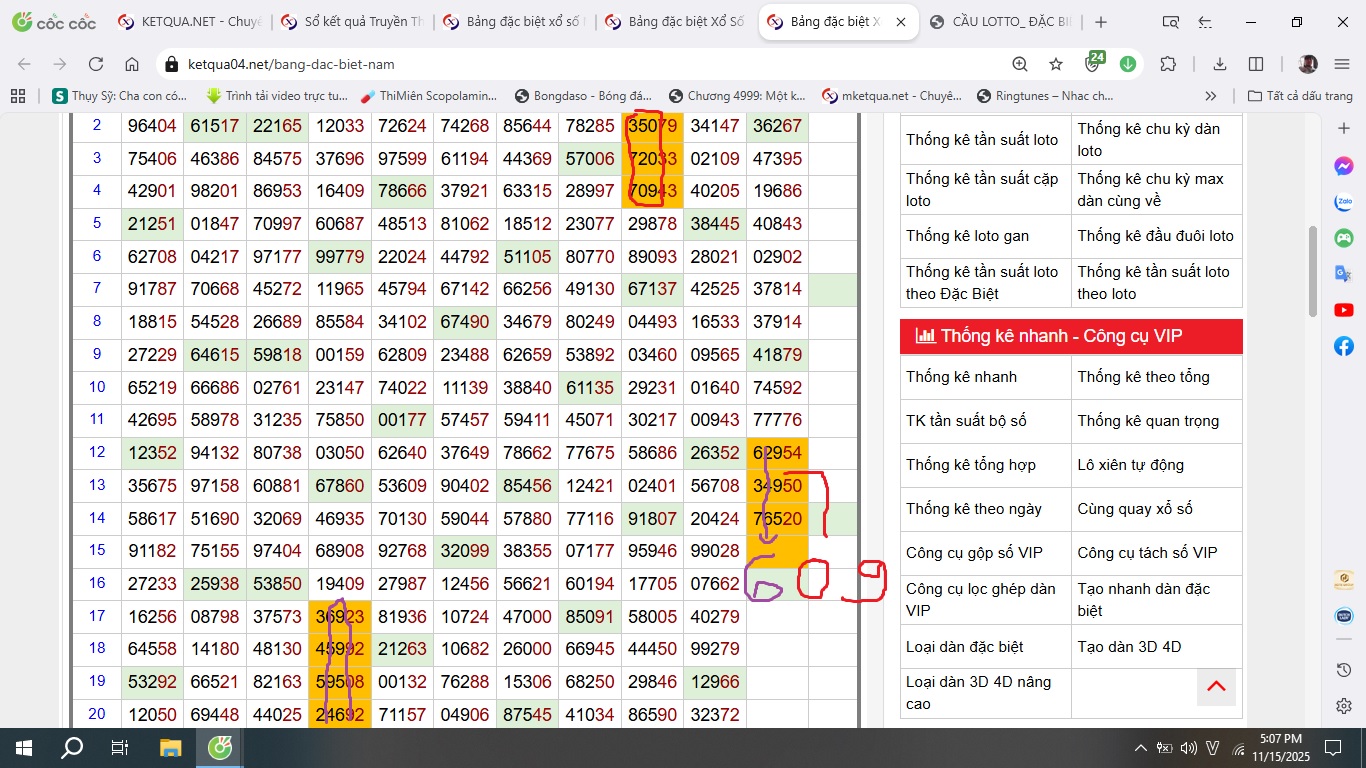Open sidebar history clock icon

pos(1344,670)
